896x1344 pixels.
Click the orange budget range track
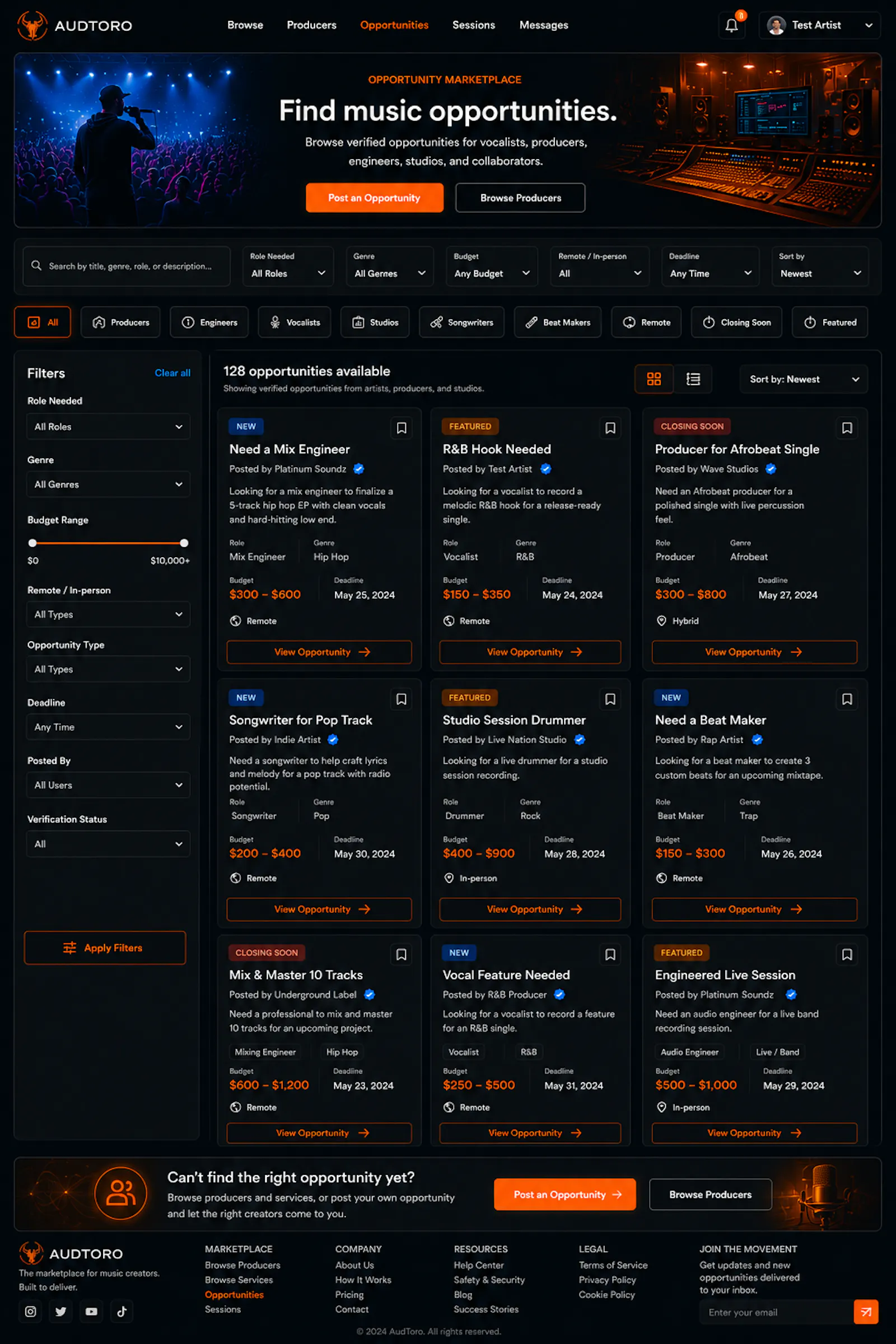pos(108,543)
